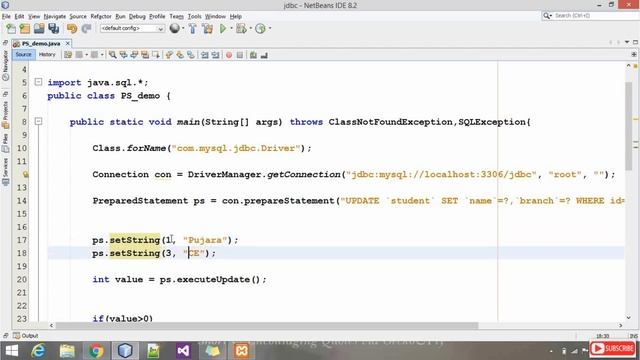Screen dimensions: 640x360
Task: Open the Windows Start button
Action: (12, 351)
